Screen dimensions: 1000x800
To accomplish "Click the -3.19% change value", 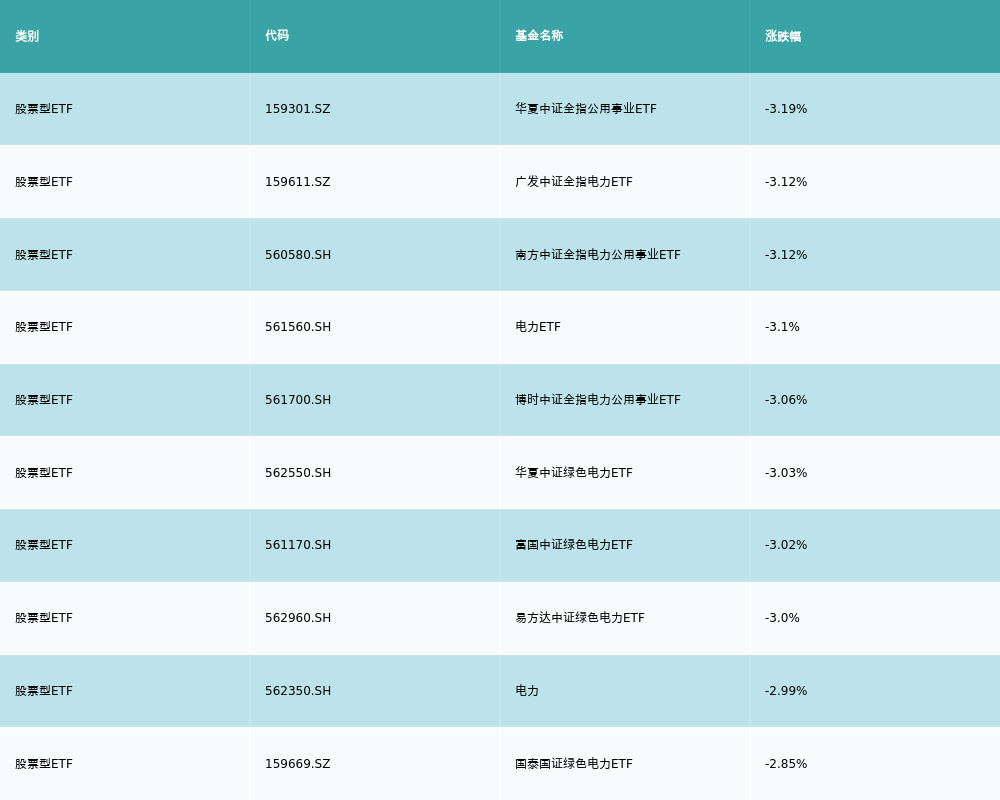I will point(786,109).
